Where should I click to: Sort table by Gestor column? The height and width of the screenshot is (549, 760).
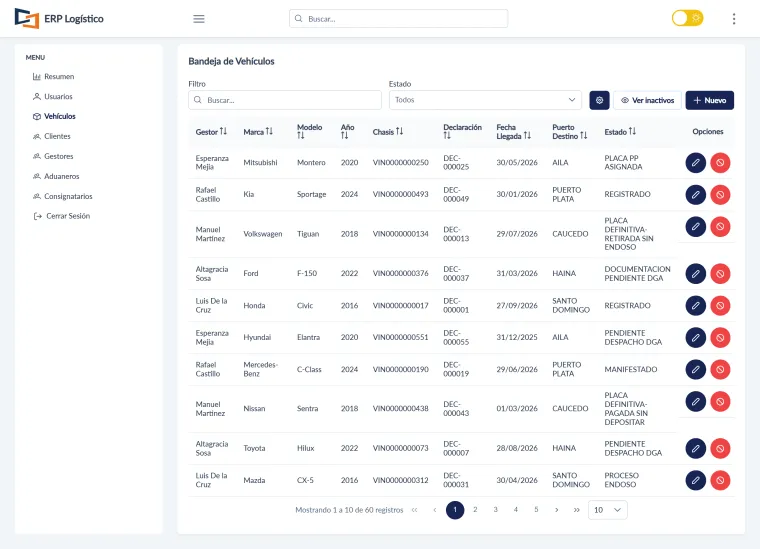[x=211, y=131]
